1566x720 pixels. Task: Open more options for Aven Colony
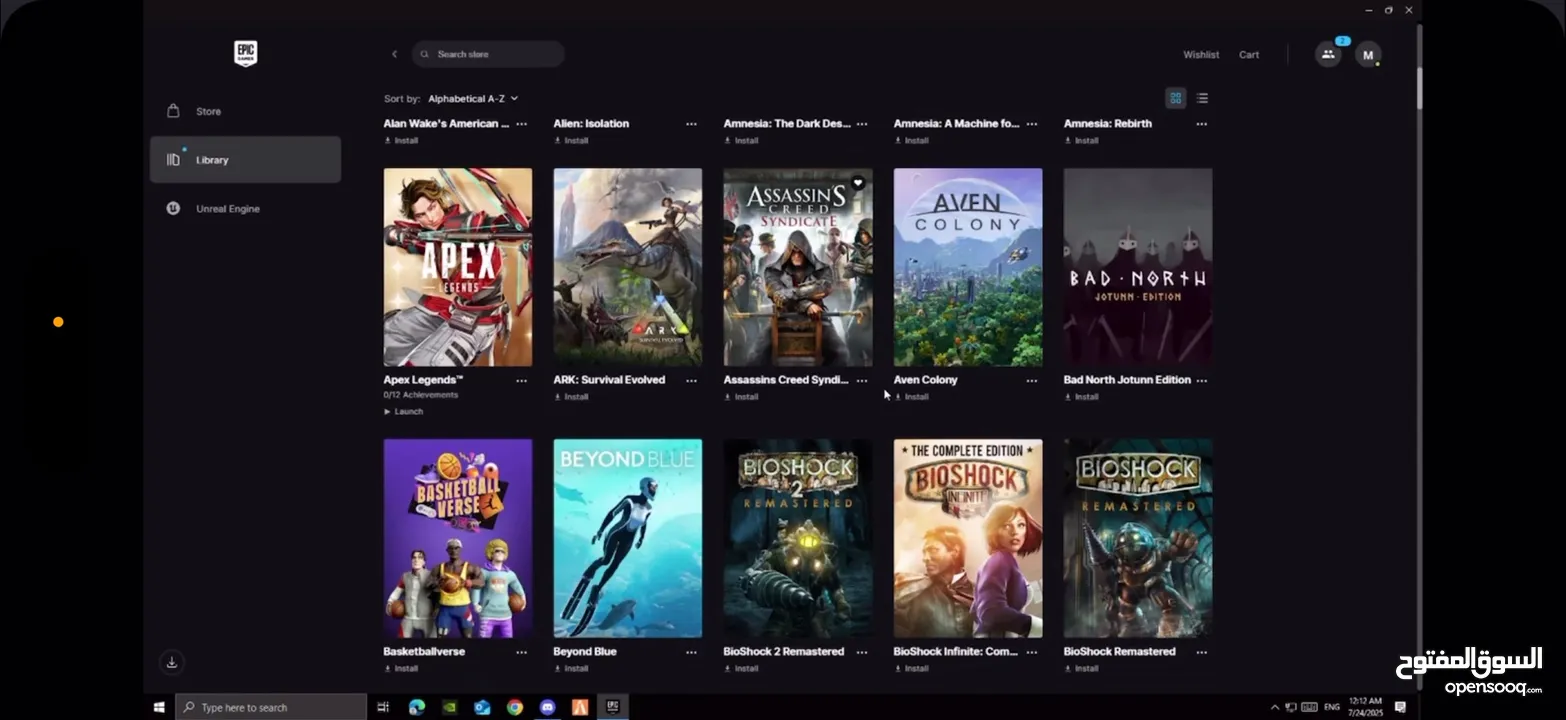1032,381
